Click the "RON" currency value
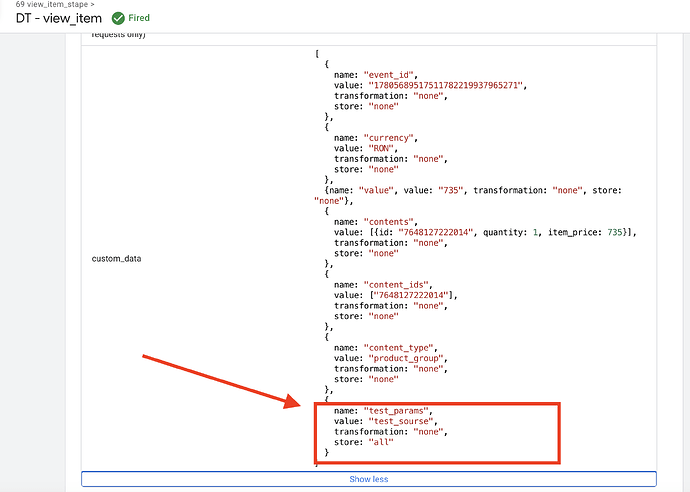Image resolution: width=690 pixels, height=492 pixels. click(x=381, y=148)
